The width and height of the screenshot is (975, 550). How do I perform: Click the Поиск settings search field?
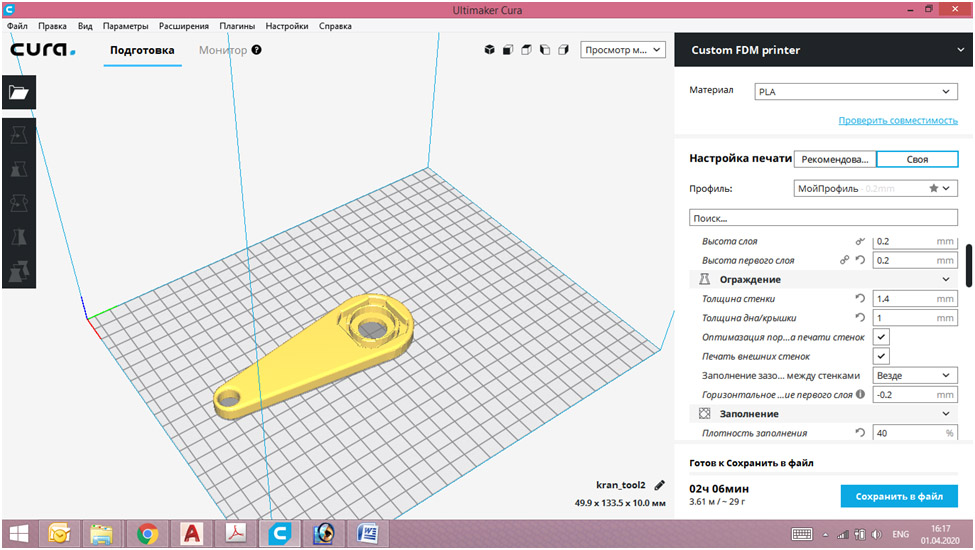823,217
